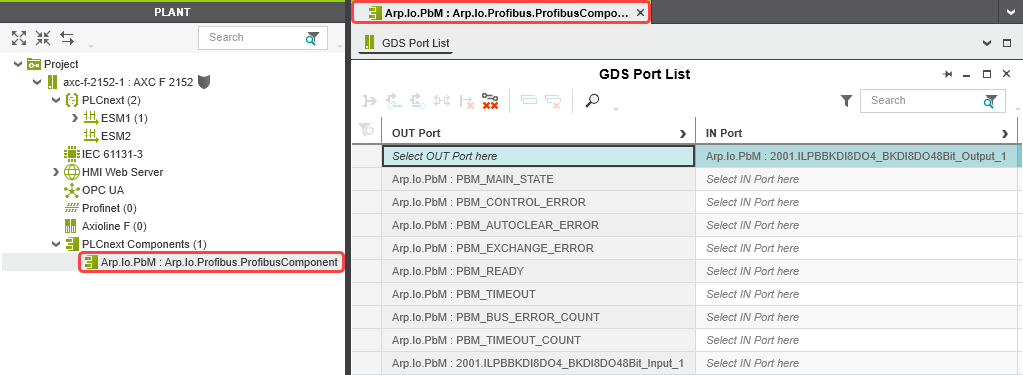Click the Axioline F module icon
The height and width of the screenshot is (375, 1023).
point(71,226)
